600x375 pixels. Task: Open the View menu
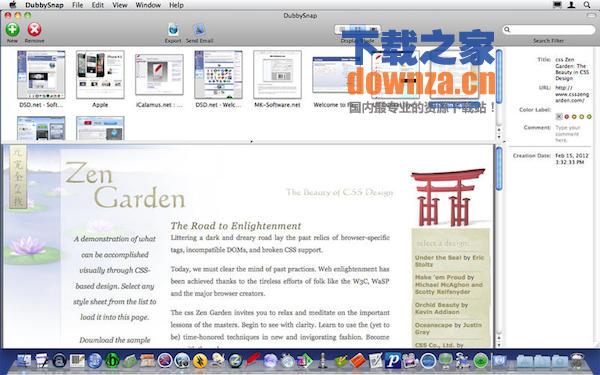click(120, 5)
